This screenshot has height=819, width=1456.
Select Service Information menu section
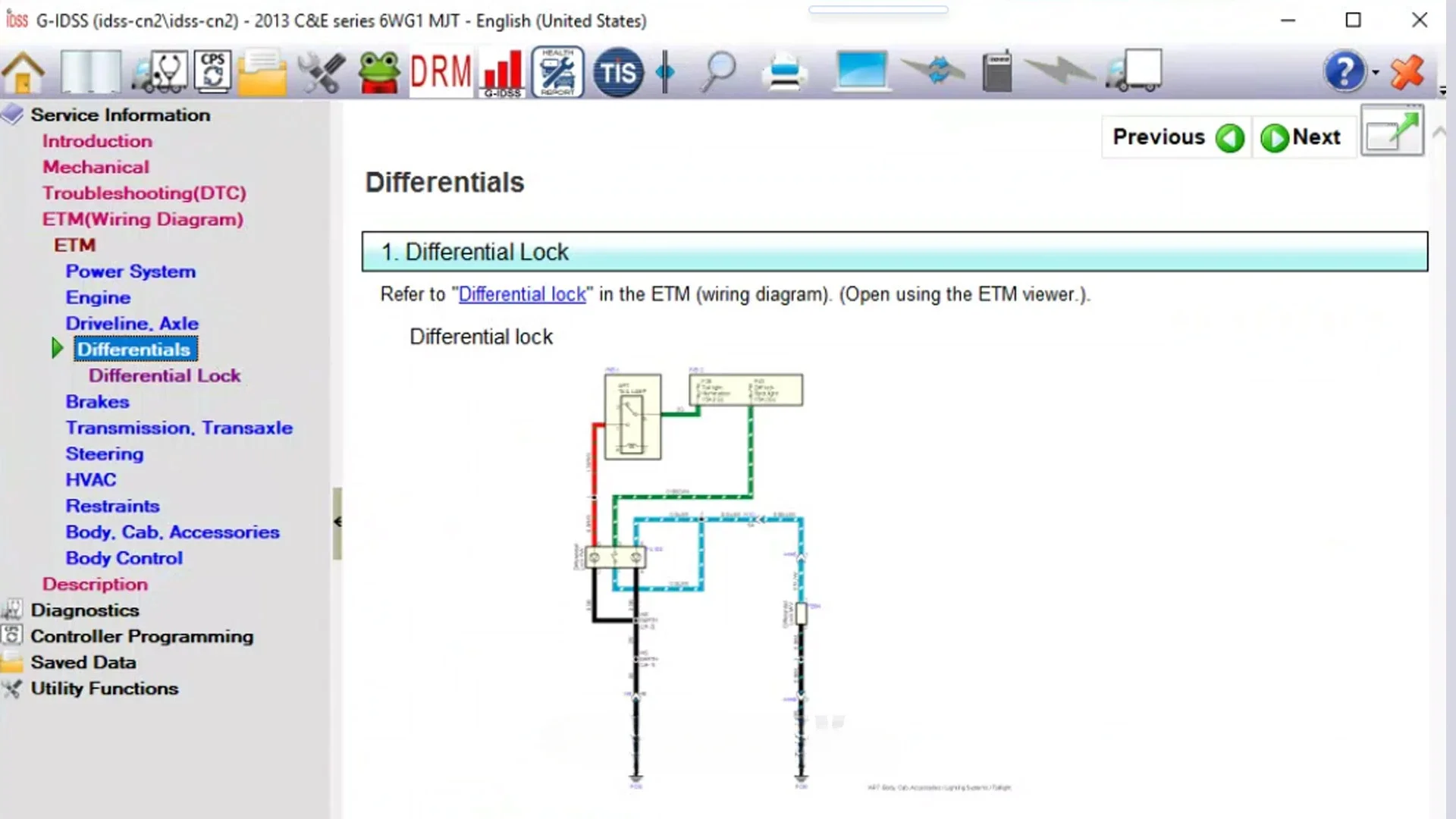click(x=119, y=114)
